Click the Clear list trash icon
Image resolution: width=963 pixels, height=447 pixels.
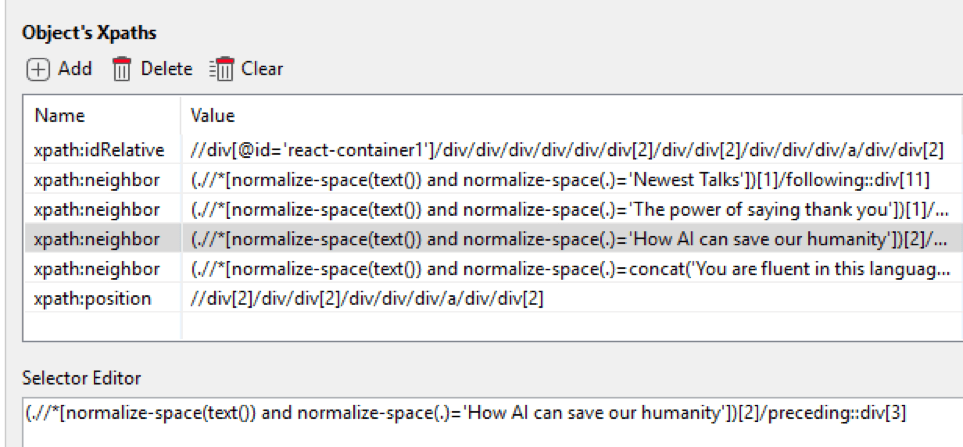coord(222,69)
